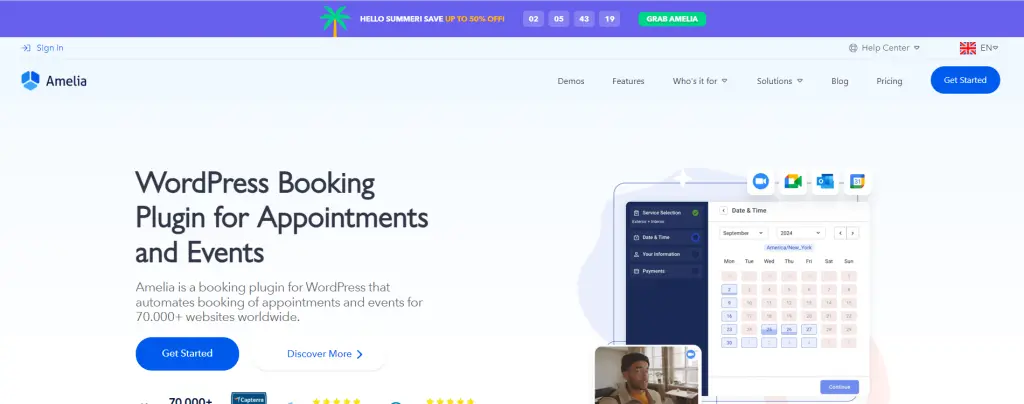Click the palm tree promo icon
Image resolution: width=1024 pixels, height=404 pixels.
tap(335, 20)
